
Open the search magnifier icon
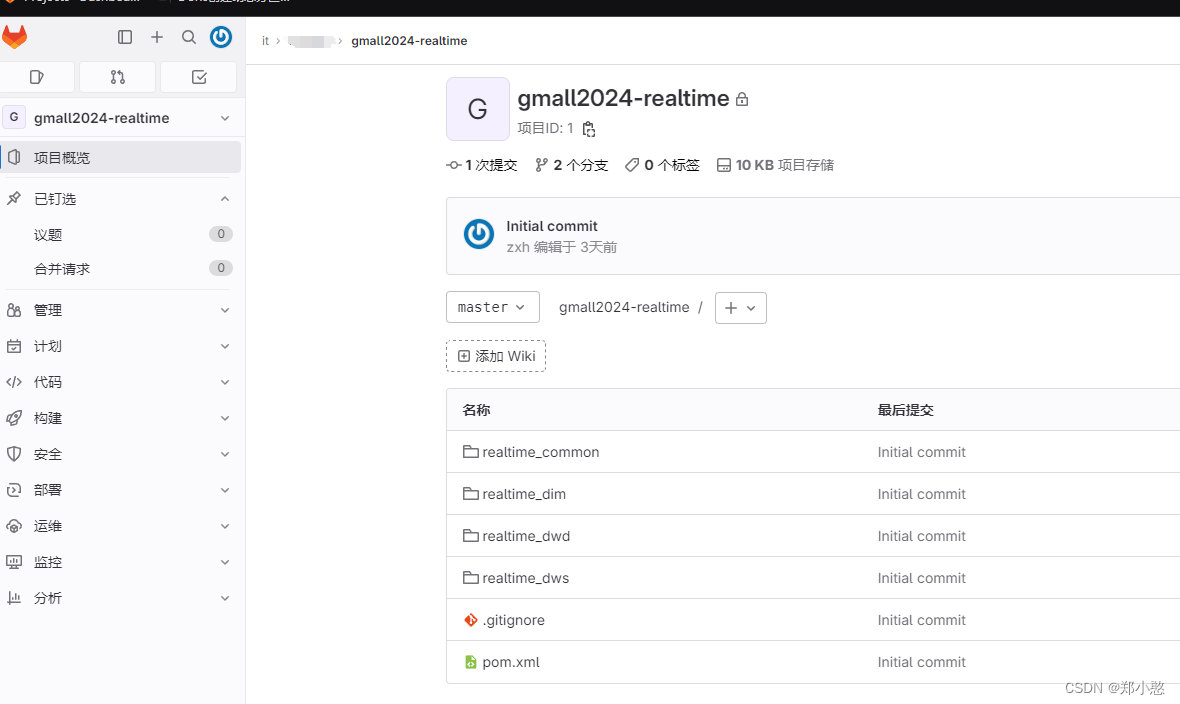pyautogui.click(x=189, y=37)
